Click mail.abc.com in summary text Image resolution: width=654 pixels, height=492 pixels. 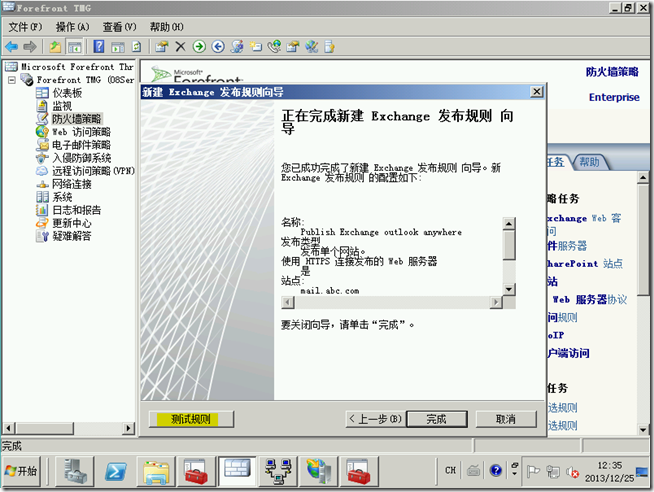coord(330,291)
